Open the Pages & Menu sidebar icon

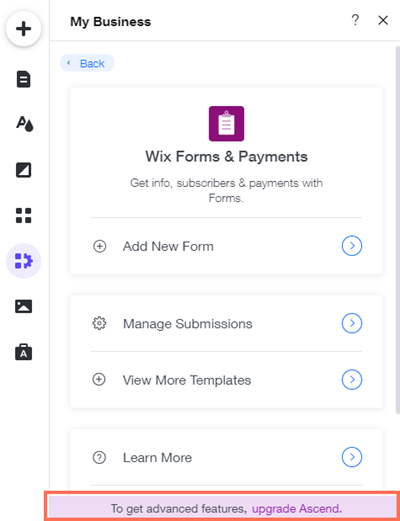(23, 79)
